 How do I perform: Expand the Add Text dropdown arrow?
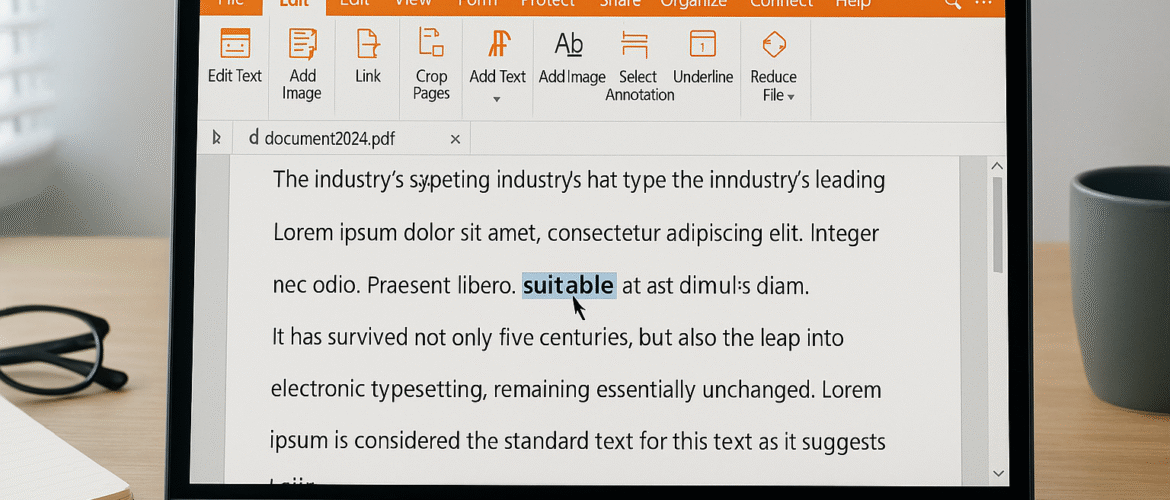click(x=497, y=99)
